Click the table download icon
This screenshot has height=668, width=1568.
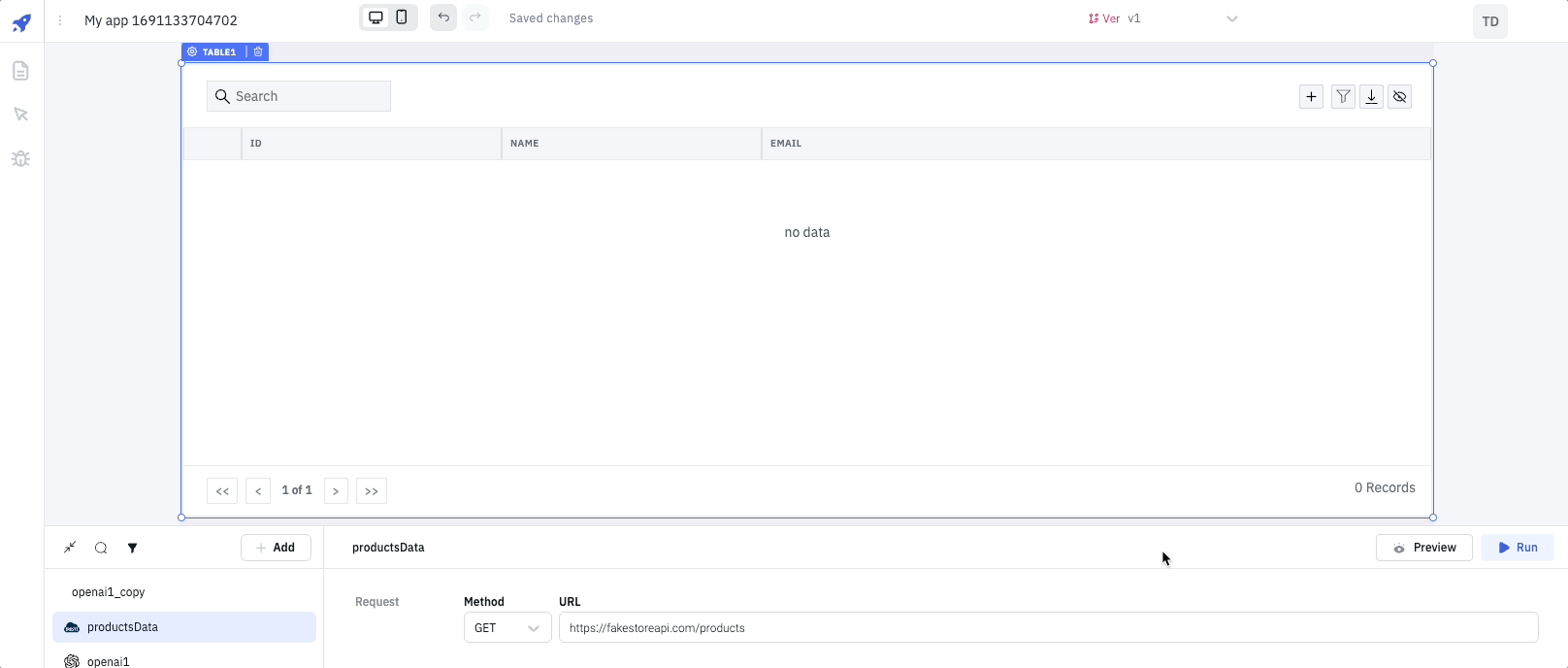click(1371, 96)
